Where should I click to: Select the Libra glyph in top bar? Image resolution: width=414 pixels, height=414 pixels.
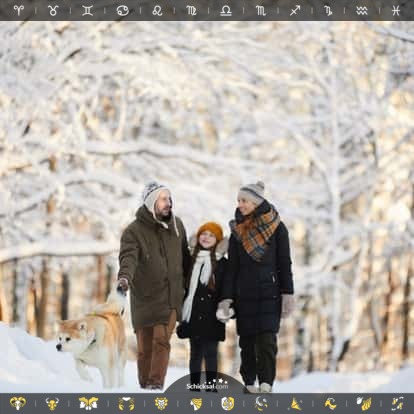click(x=226, y=10)
